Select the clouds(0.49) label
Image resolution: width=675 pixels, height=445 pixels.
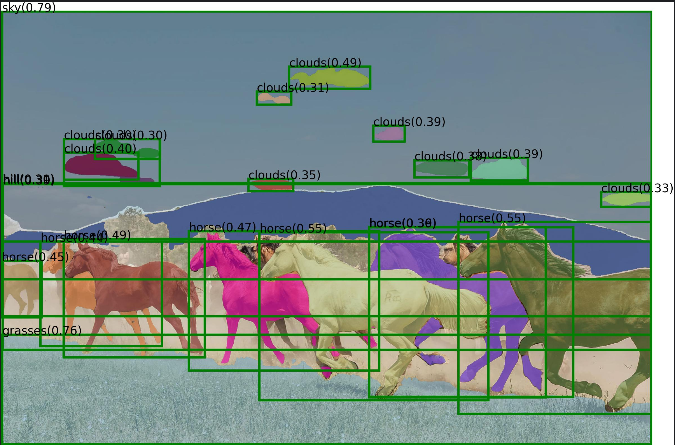click(x=325, y=62)
